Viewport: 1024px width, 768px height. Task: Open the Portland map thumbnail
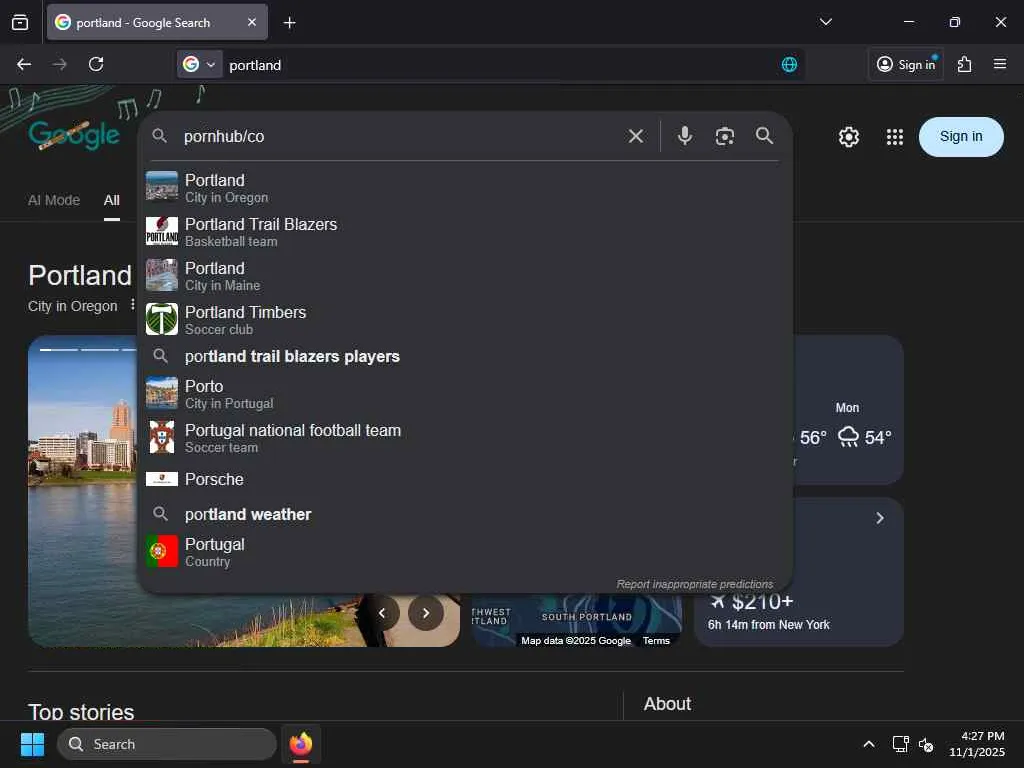click(x=576, y=620)
